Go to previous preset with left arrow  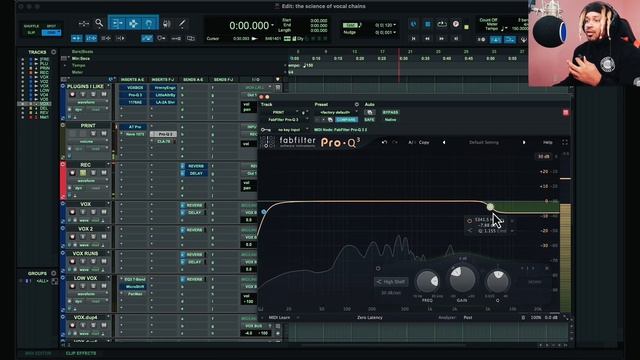tap(444, 142)
